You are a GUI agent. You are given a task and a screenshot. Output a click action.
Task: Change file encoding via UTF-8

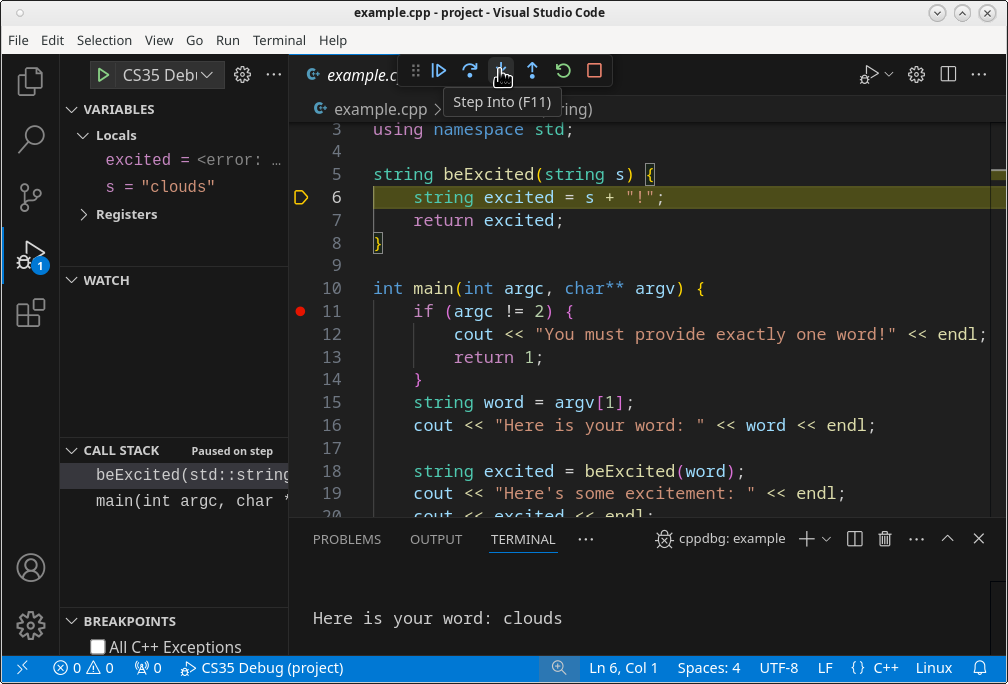click(778, 668)
